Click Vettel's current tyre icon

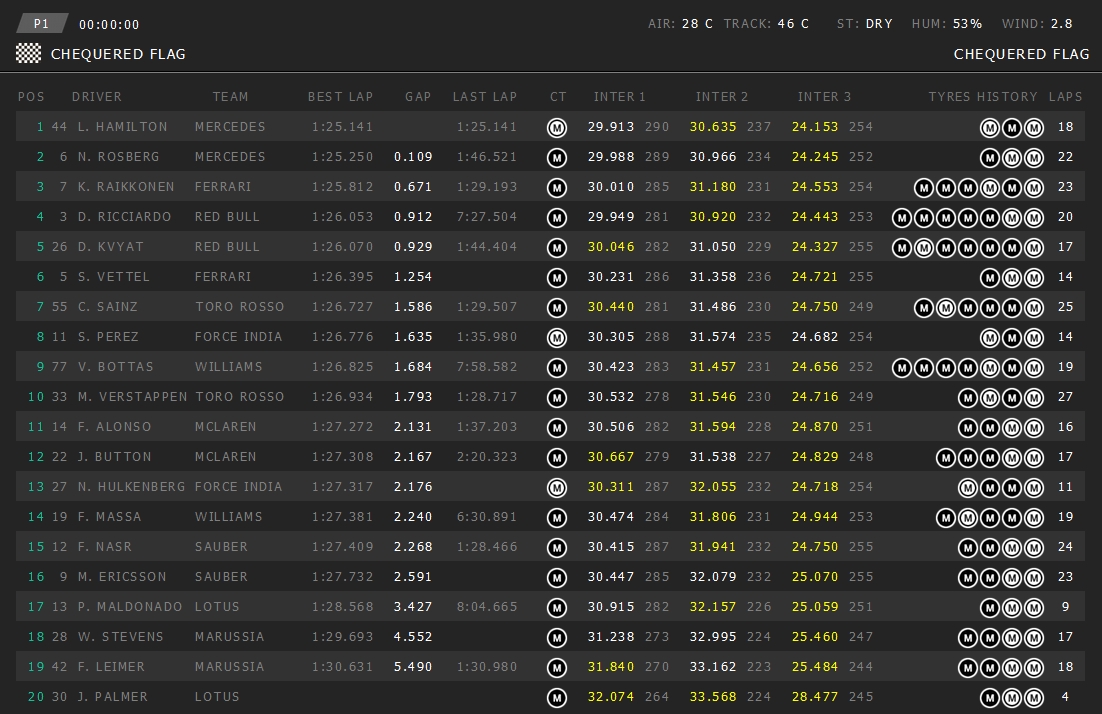(x=557, y=278)
